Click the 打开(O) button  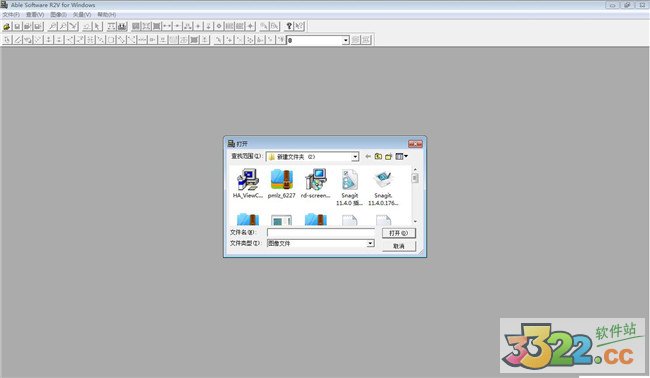pyautogui.click(x=398, y=233)
